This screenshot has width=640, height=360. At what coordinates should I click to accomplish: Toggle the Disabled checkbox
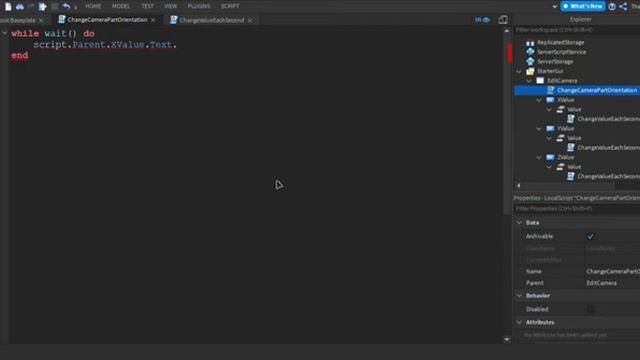[590, 309]
